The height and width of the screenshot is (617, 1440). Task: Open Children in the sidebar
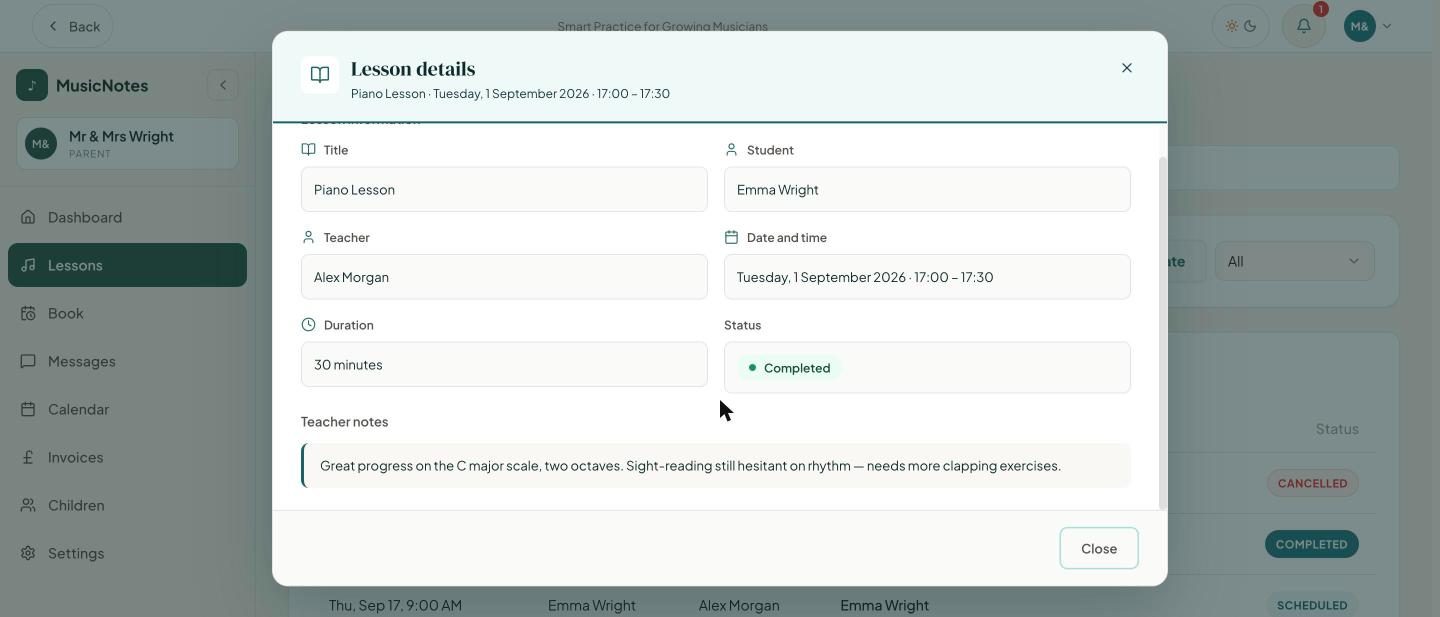click(127, 505)
